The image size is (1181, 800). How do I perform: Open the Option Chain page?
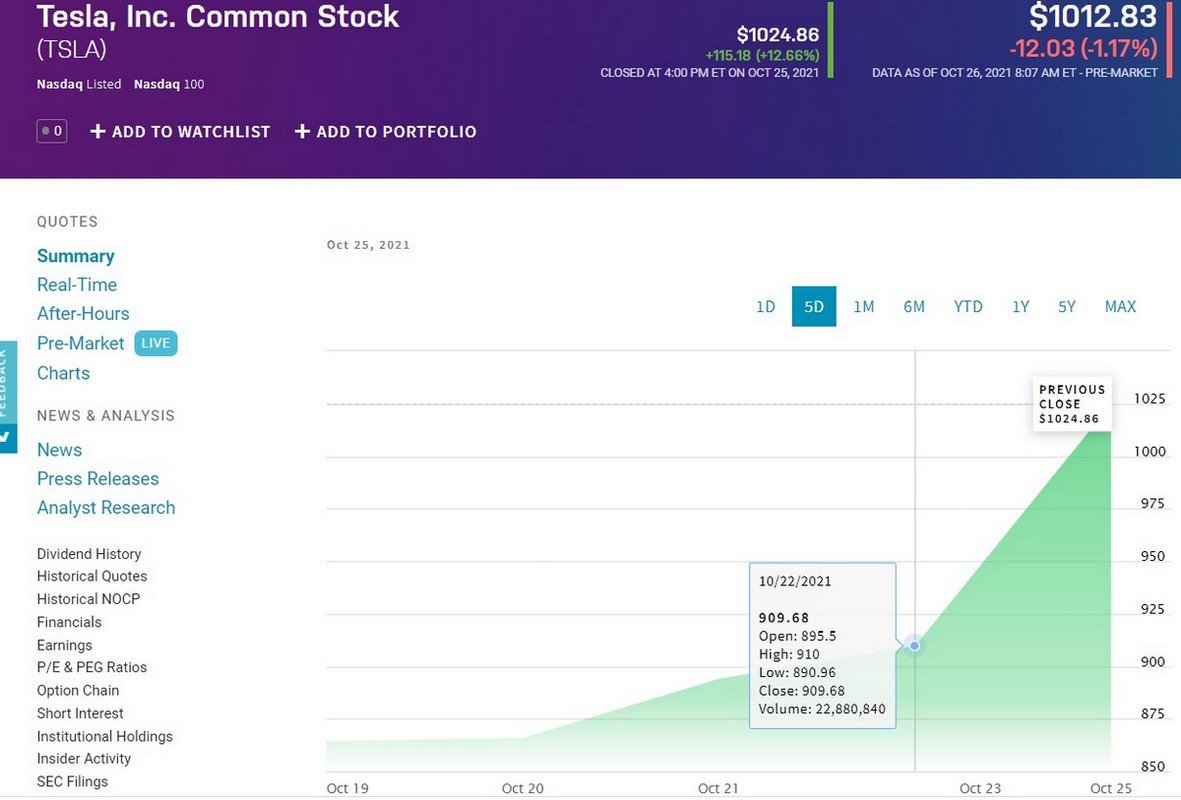(78, 691)
